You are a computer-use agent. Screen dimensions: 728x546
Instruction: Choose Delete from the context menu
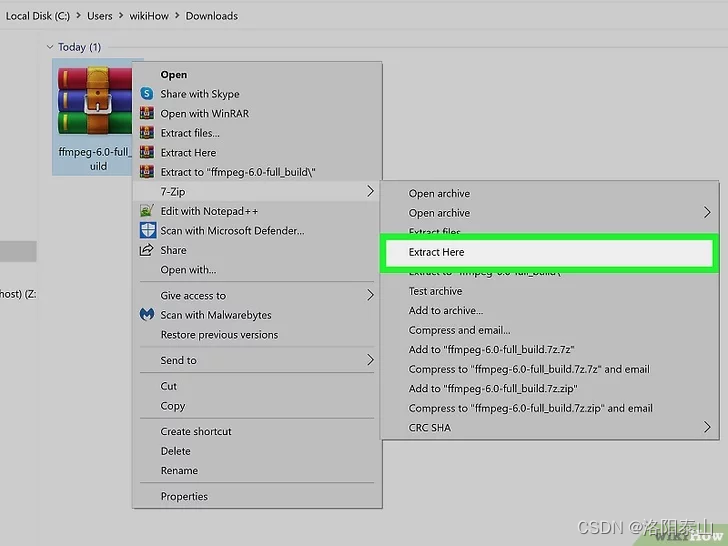[x=257, y=451]
